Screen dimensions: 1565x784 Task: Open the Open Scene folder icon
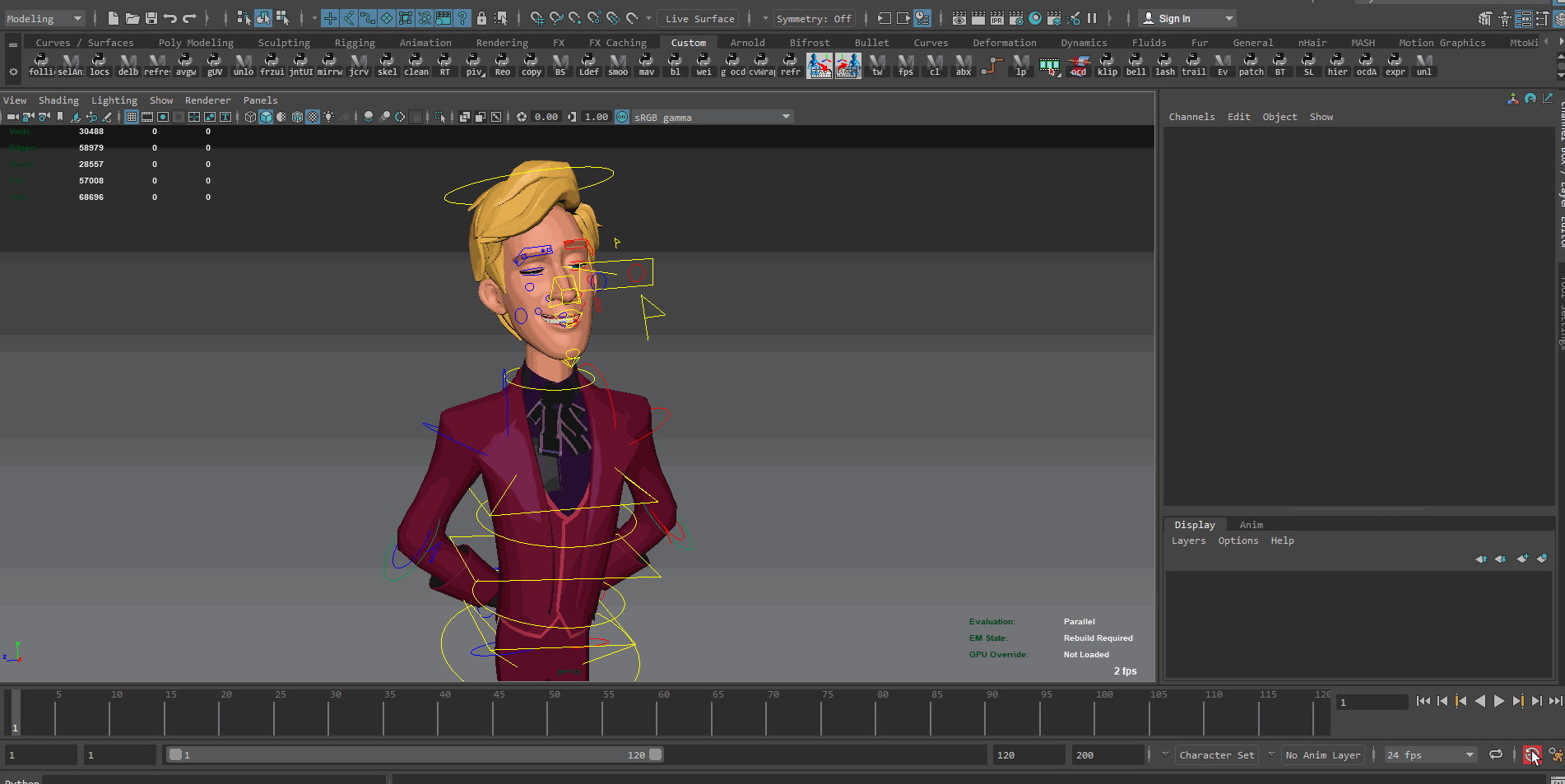click(132, 18)
